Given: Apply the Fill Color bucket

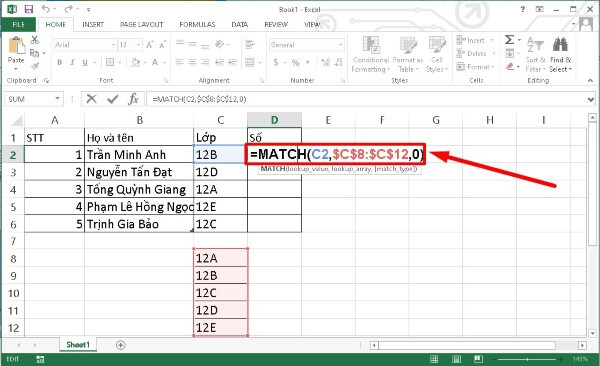Looking at the screenshot, I should 135,62.
